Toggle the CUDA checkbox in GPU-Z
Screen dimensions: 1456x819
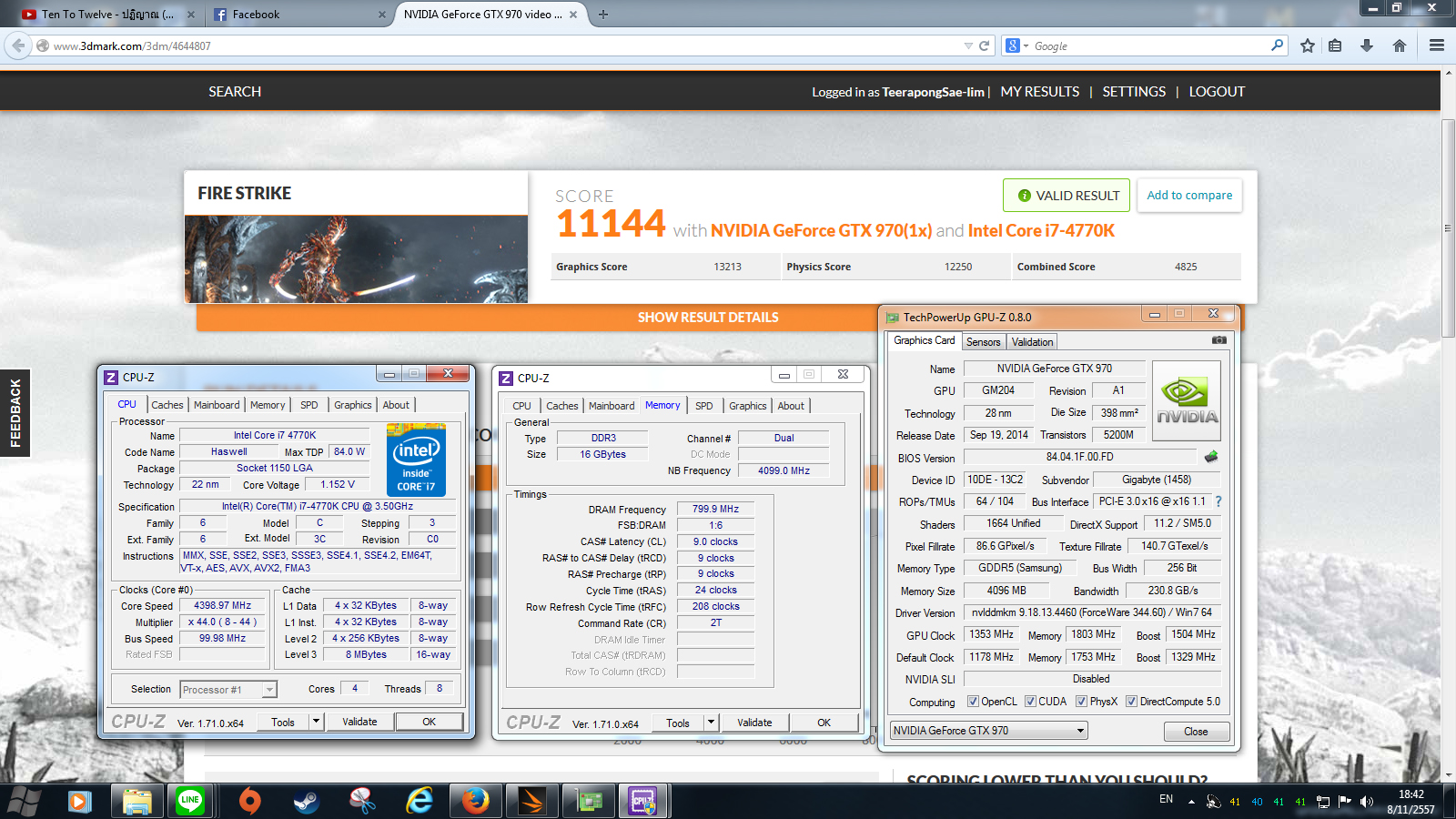[x=1030, y=702]
